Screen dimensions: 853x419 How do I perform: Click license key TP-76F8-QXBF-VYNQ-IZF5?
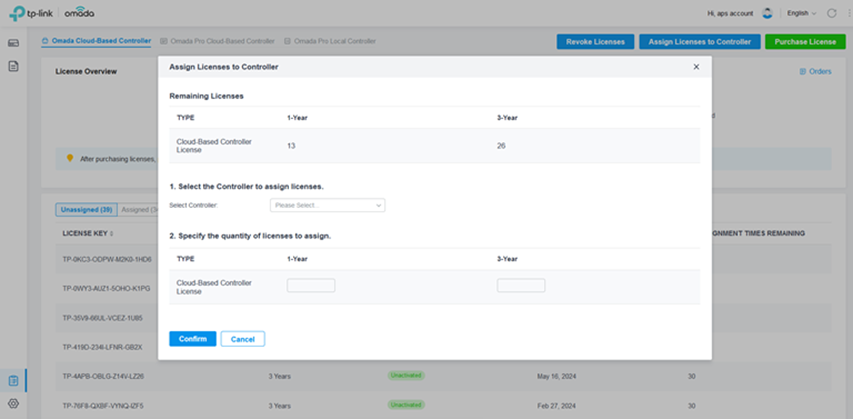tap(103, 406)
